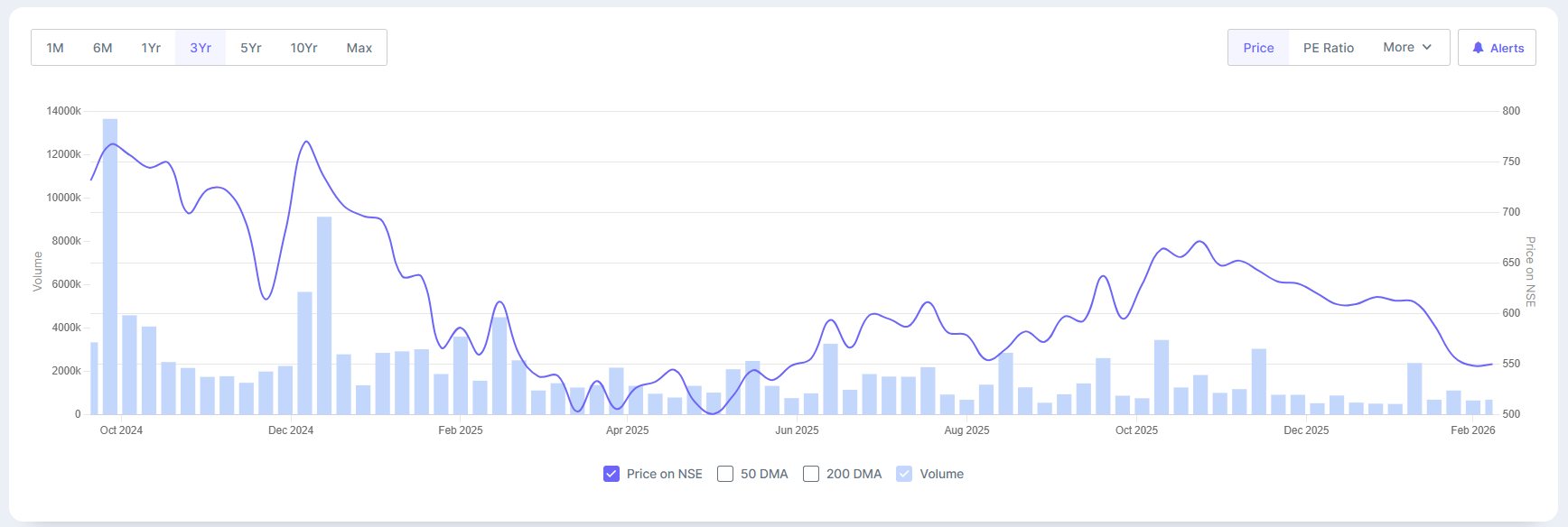1568x527 pixels.
Task: Click the tallest volume bar in Oct 2024
Action: pos(110,271)
